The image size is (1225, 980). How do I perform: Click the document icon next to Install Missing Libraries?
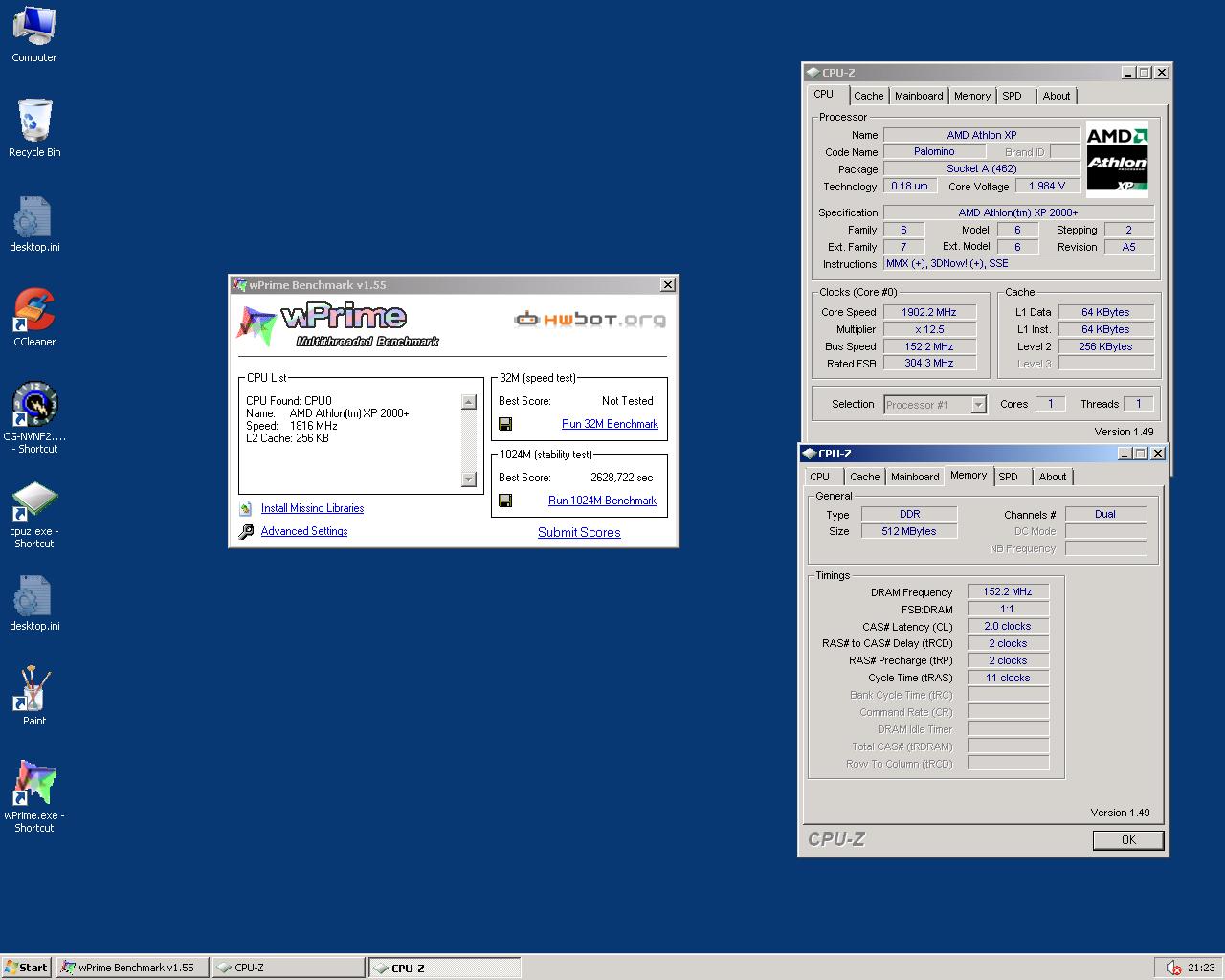pos(246,508)
